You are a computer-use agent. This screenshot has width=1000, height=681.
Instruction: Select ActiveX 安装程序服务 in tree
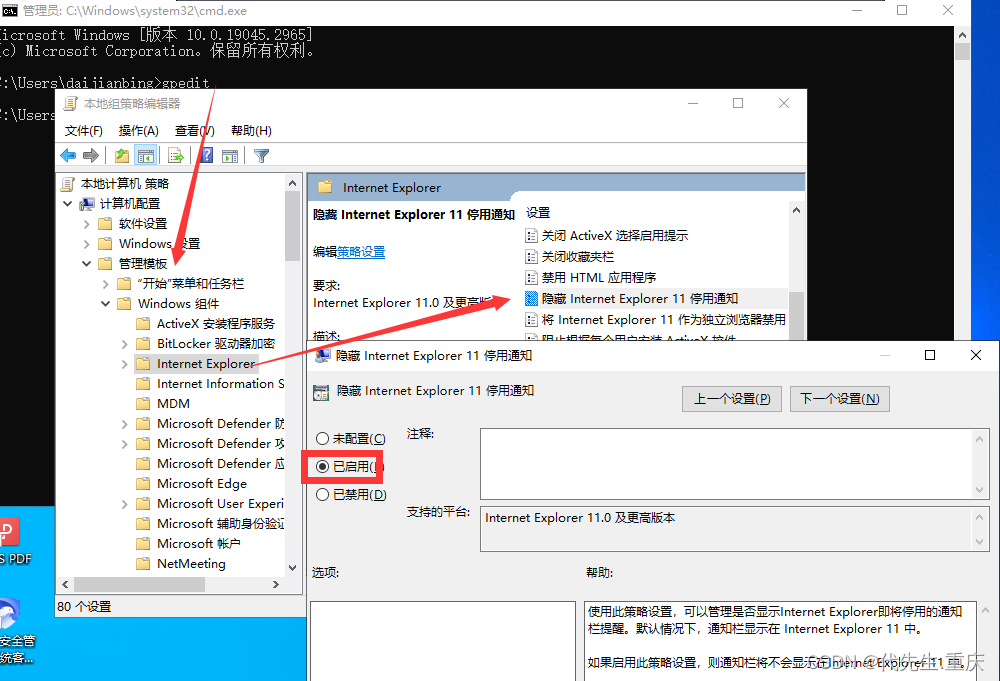tap(216, 324)
